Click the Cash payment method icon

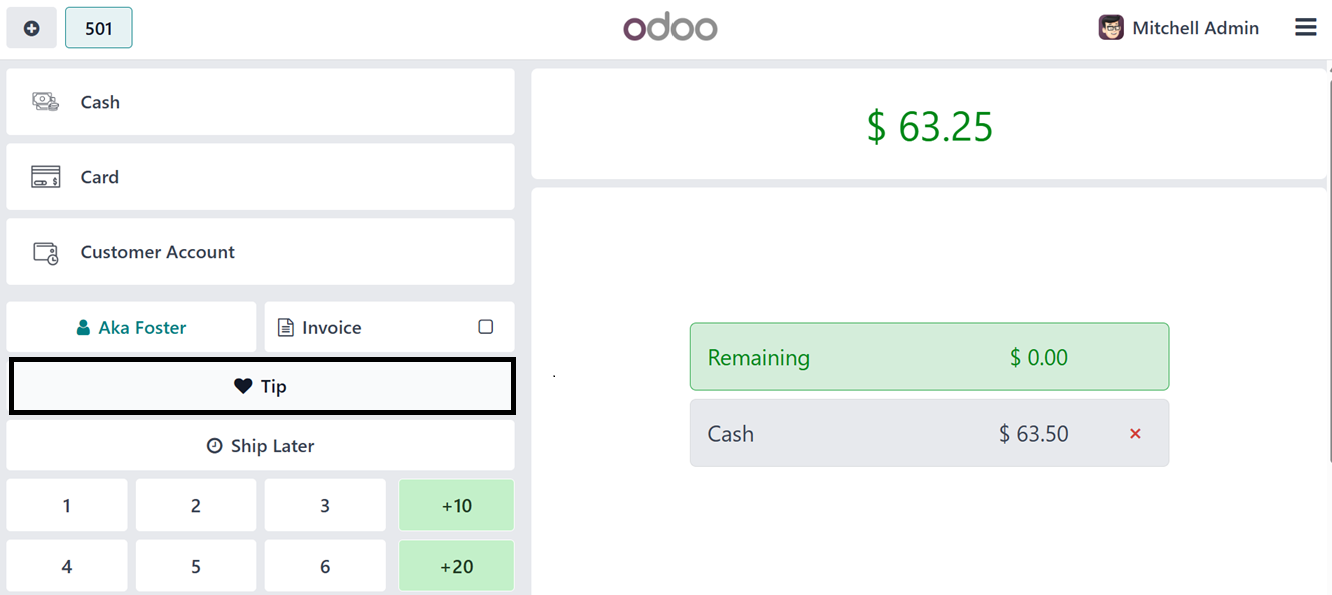[x=45, y=102]
